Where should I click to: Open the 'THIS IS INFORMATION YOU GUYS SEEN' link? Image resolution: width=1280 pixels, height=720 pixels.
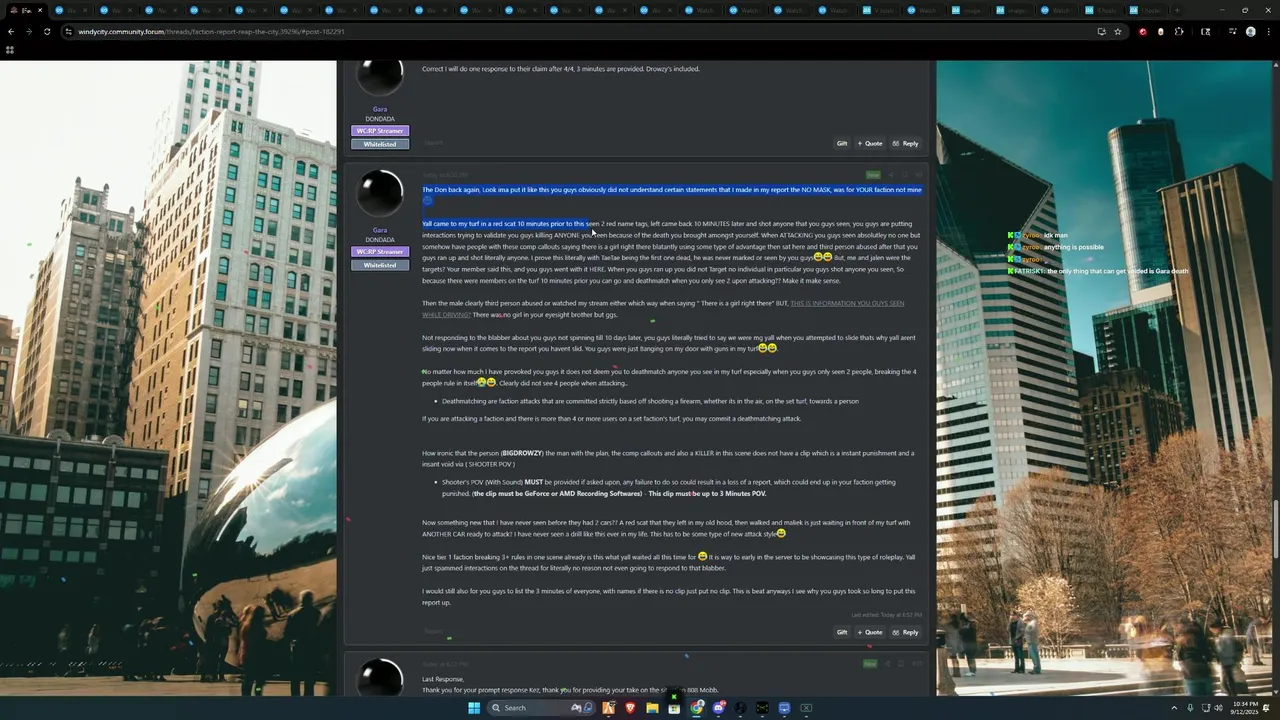pyautogui.click(x=663, y=309)
